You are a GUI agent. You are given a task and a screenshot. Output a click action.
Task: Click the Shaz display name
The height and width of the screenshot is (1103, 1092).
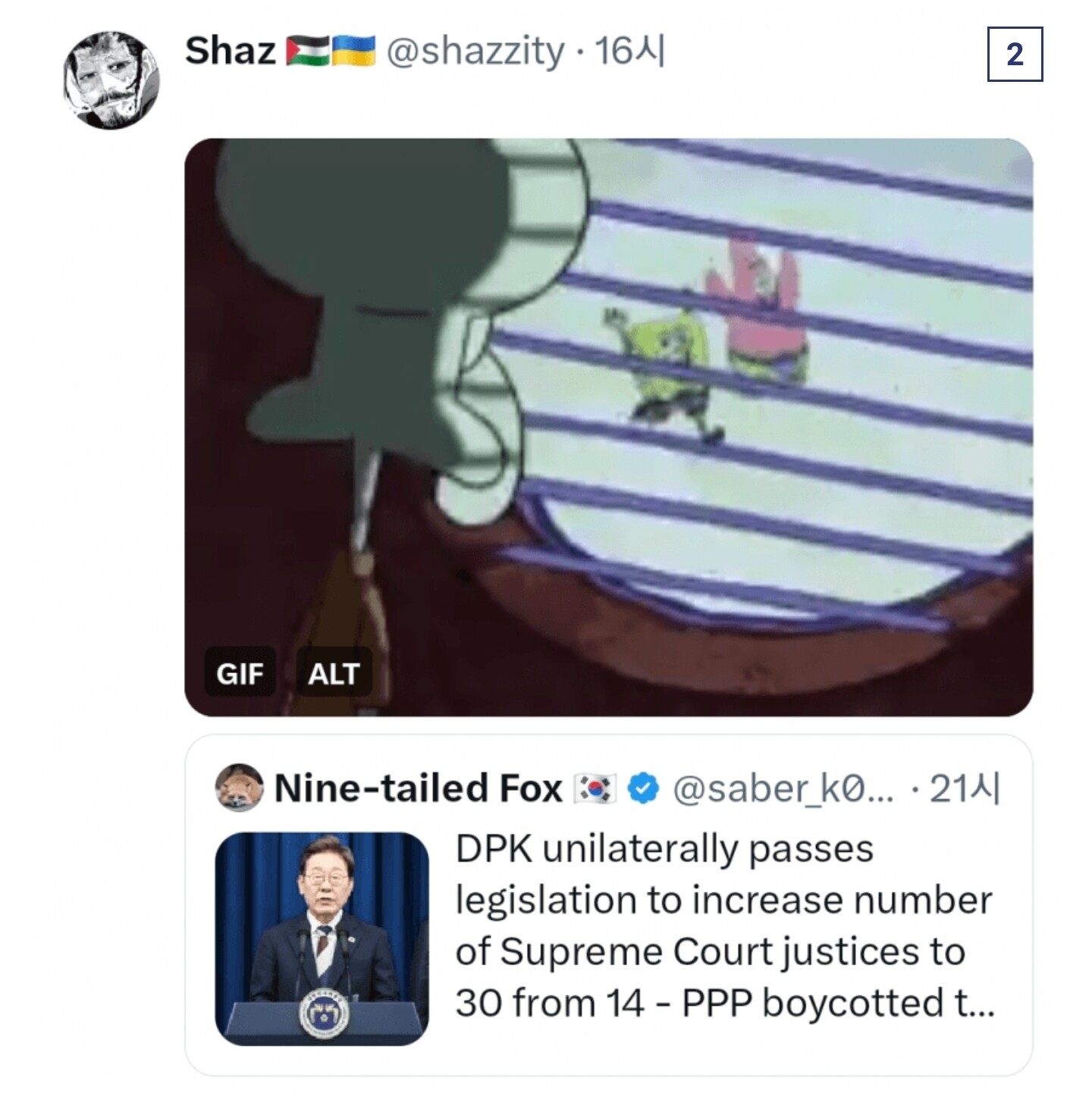(x=230, y=52)
